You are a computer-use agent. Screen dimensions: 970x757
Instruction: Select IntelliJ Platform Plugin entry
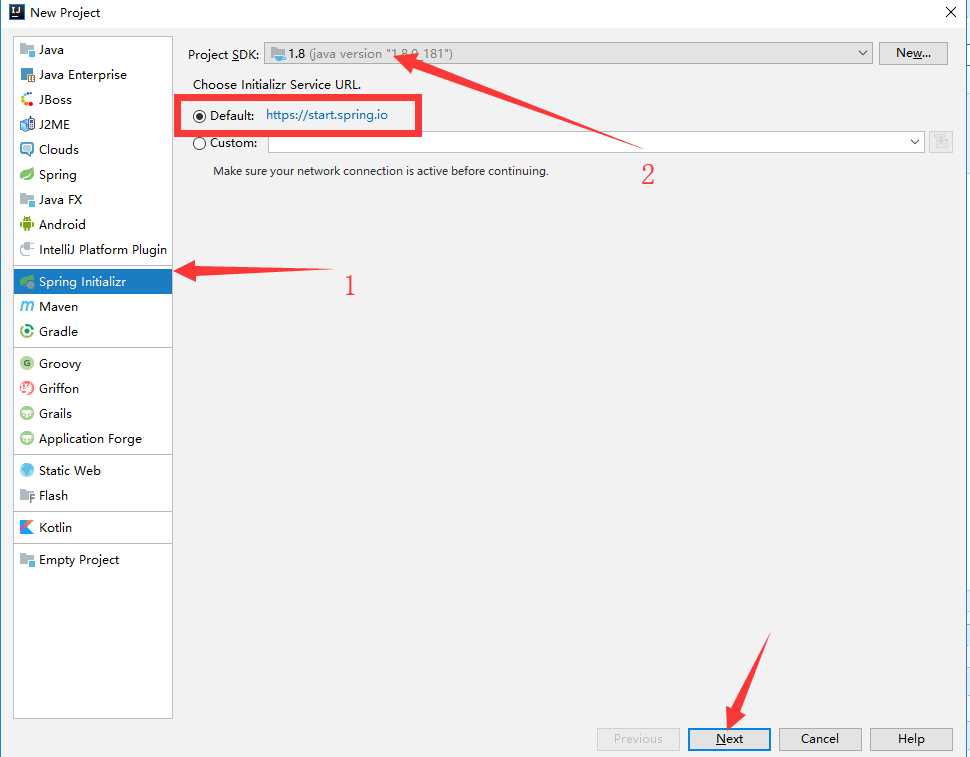[x=93, y=249]
